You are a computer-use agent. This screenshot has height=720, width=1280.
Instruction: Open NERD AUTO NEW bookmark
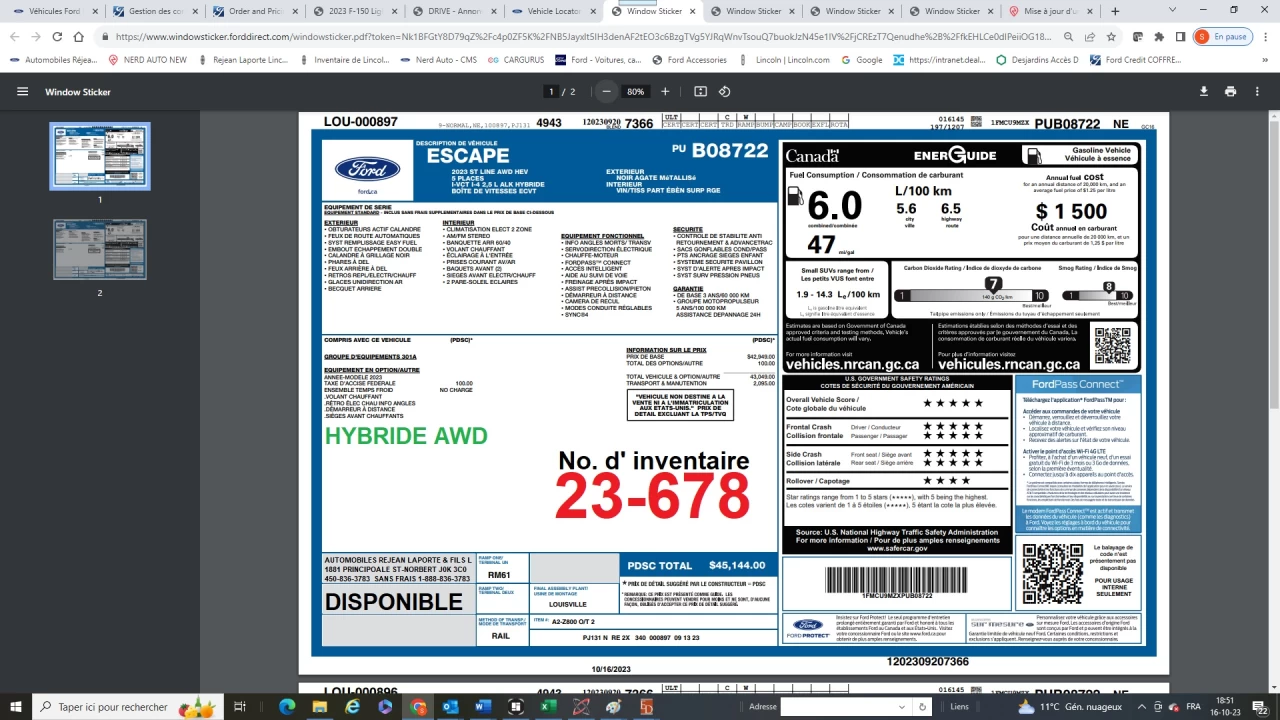click(148, 60)
